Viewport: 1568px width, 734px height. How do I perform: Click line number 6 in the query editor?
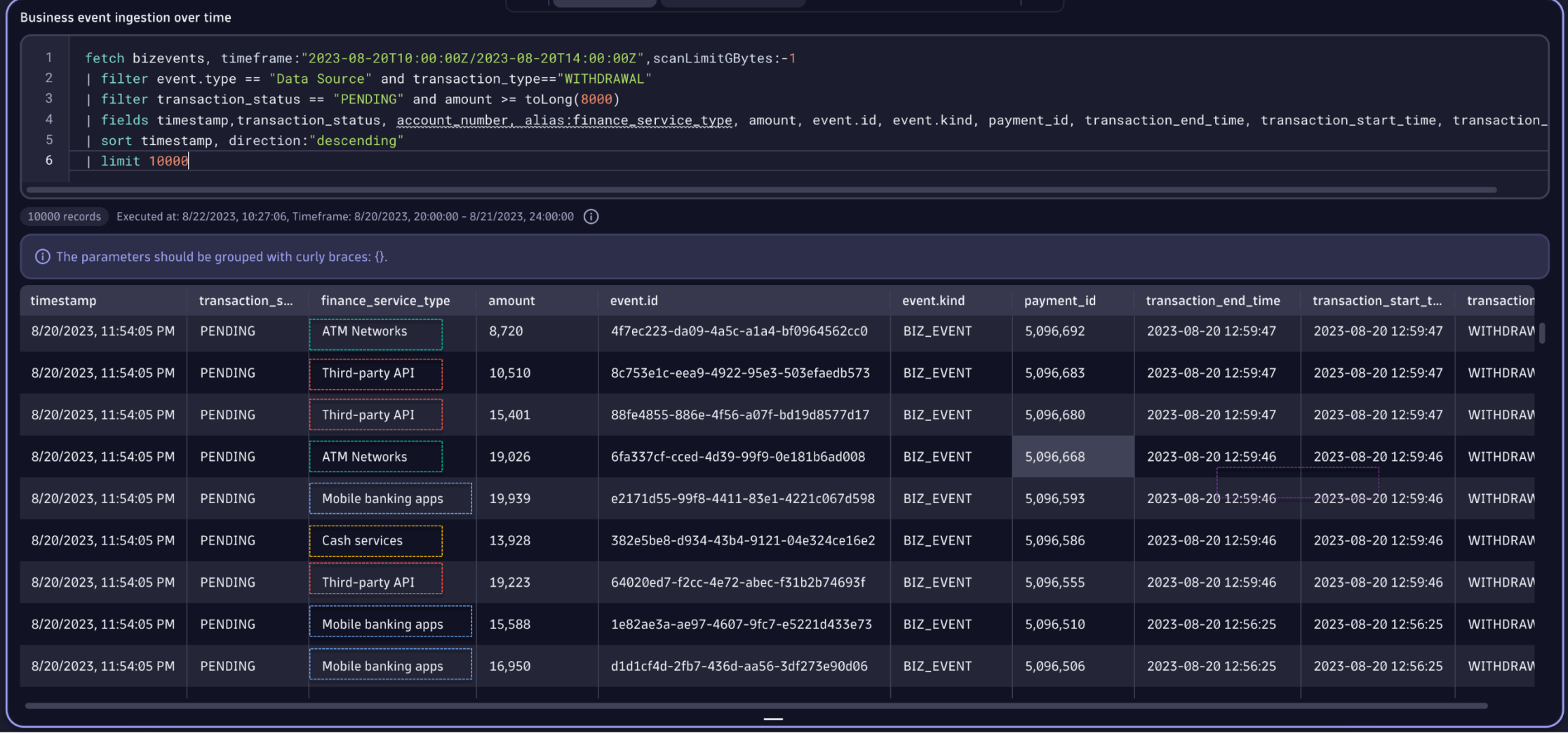(x=48, y=160)
